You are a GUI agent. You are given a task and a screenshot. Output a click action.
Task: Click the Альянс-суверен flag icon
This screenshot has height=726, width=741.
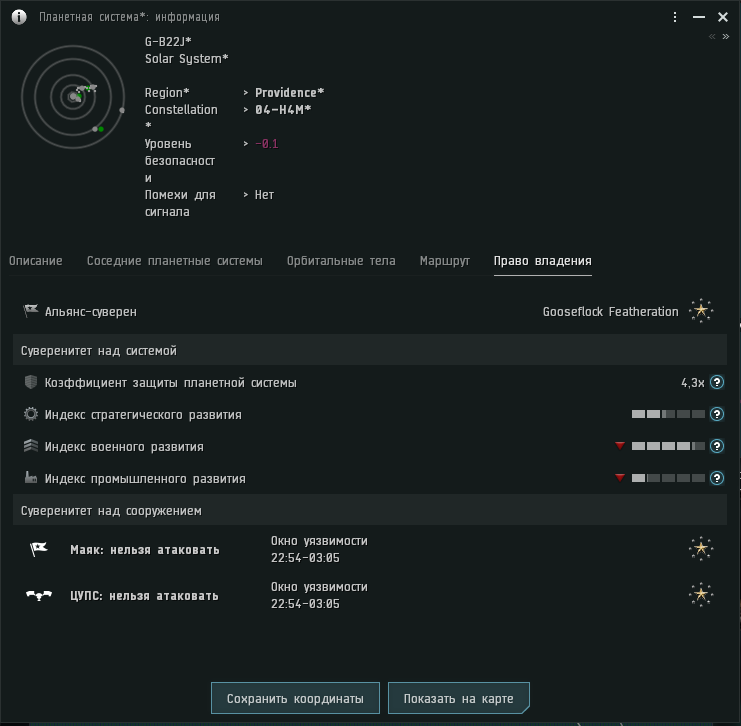[x=31, y=311]
